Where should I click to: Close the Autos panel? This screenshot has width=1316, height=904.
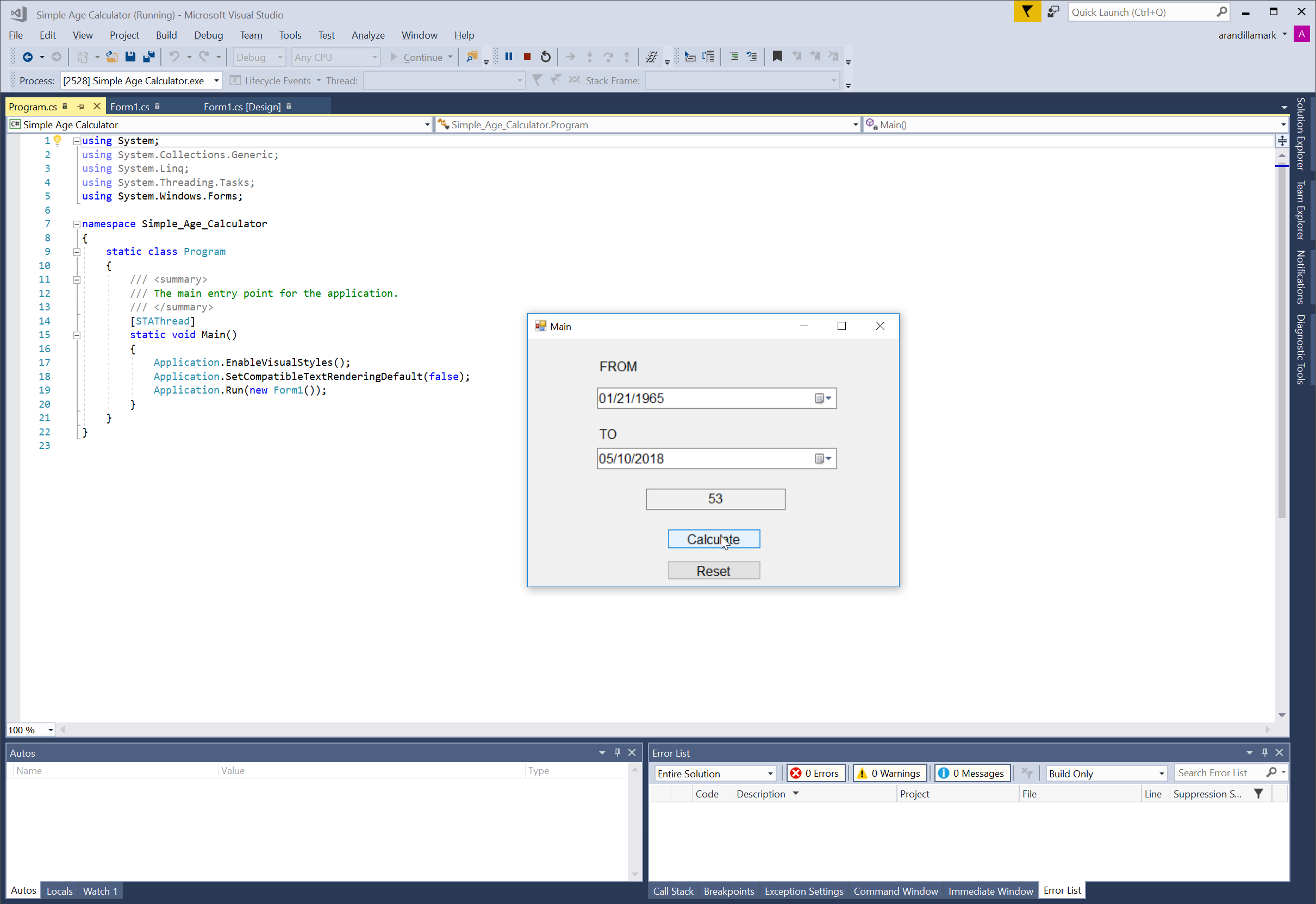(x=632, y=752)
